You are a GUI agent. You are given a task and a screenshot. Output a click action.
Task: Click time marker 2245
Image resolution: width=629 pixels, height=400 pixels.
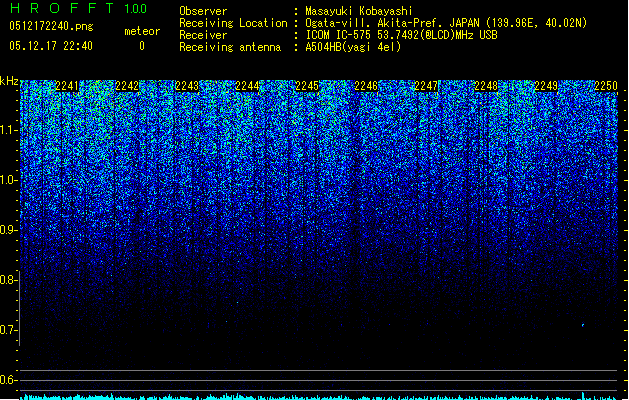(307, 86)
